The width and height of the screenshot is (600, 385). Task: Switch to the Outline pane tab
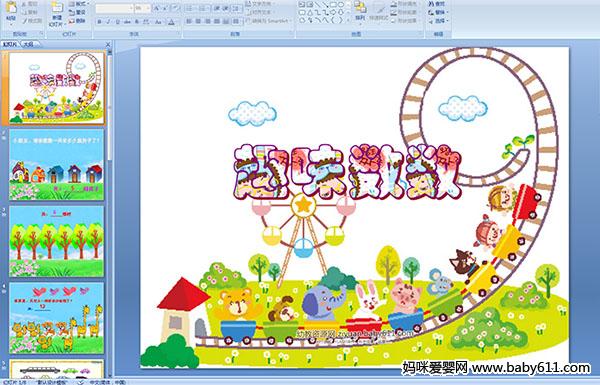point(29,44)
